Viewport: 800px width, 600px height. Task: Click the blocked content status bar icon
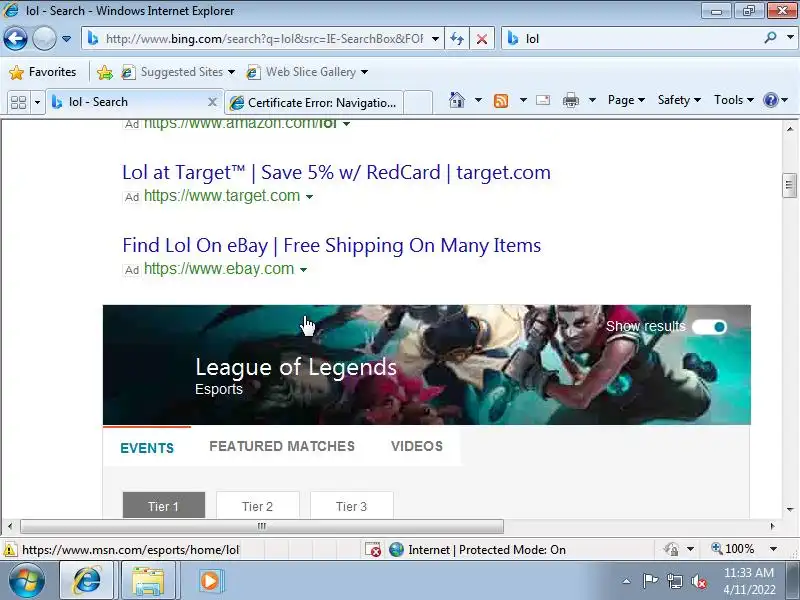pyautogui.click(x=372, y=549)
